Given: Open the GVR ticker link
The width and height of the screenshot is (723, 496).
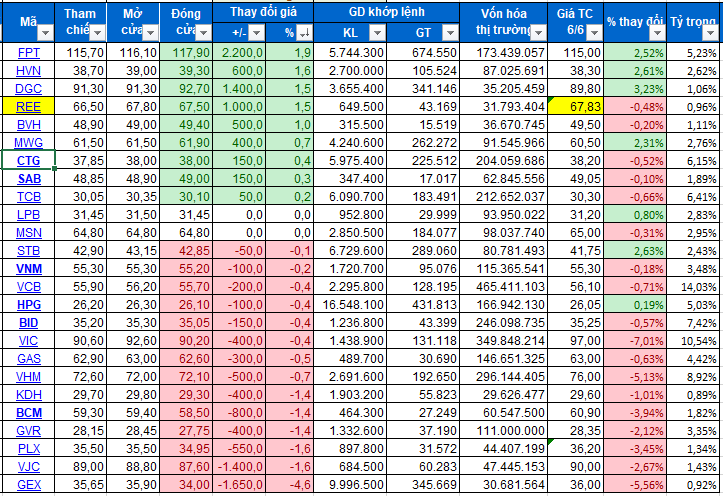Looking at the screenshot, I should [29, 431].
